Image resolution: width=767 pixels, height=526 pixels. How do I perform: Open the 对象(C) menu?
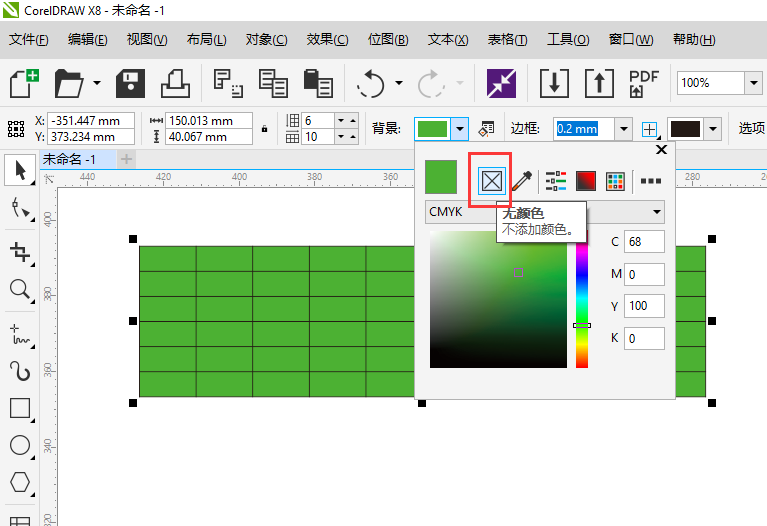point(267,39)
